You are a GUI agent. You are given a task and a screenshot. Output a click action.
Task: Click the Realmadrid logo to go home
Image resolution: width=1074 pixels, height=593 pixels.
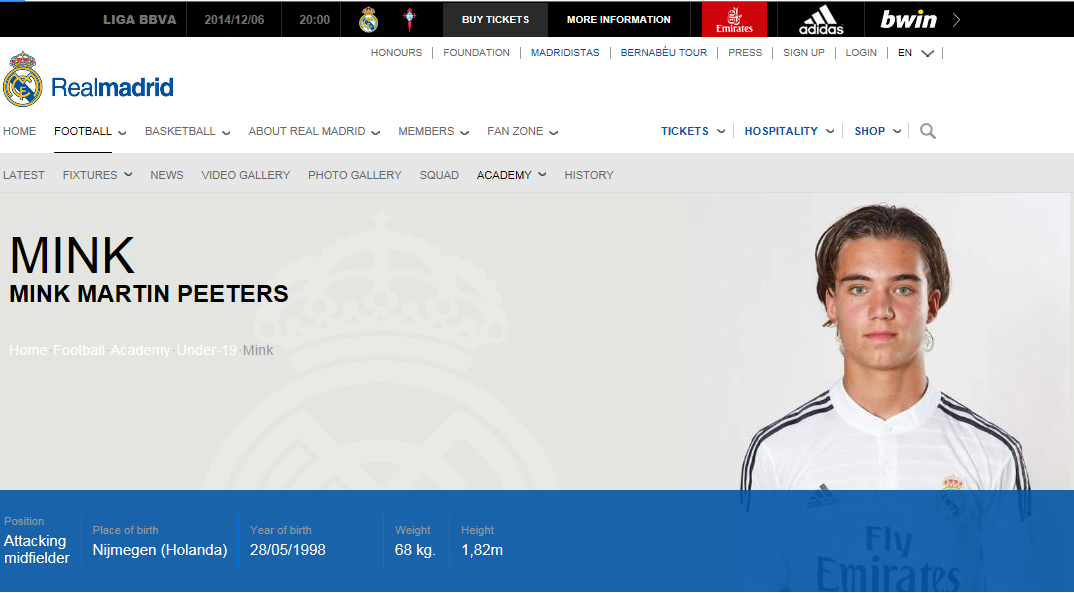[88, 80]
